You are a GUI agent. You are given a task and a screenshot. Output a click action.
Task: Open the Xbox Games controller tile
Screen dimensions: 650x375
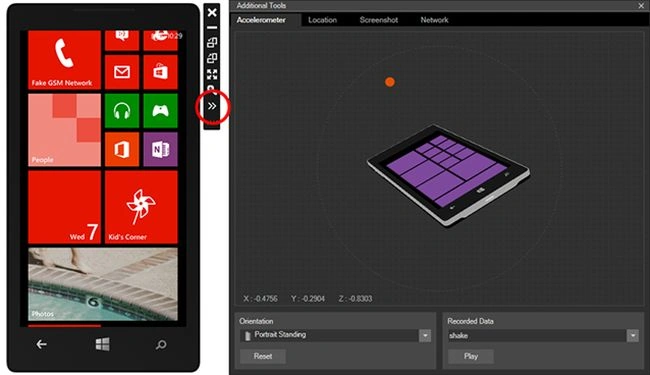tap(160, 111)
